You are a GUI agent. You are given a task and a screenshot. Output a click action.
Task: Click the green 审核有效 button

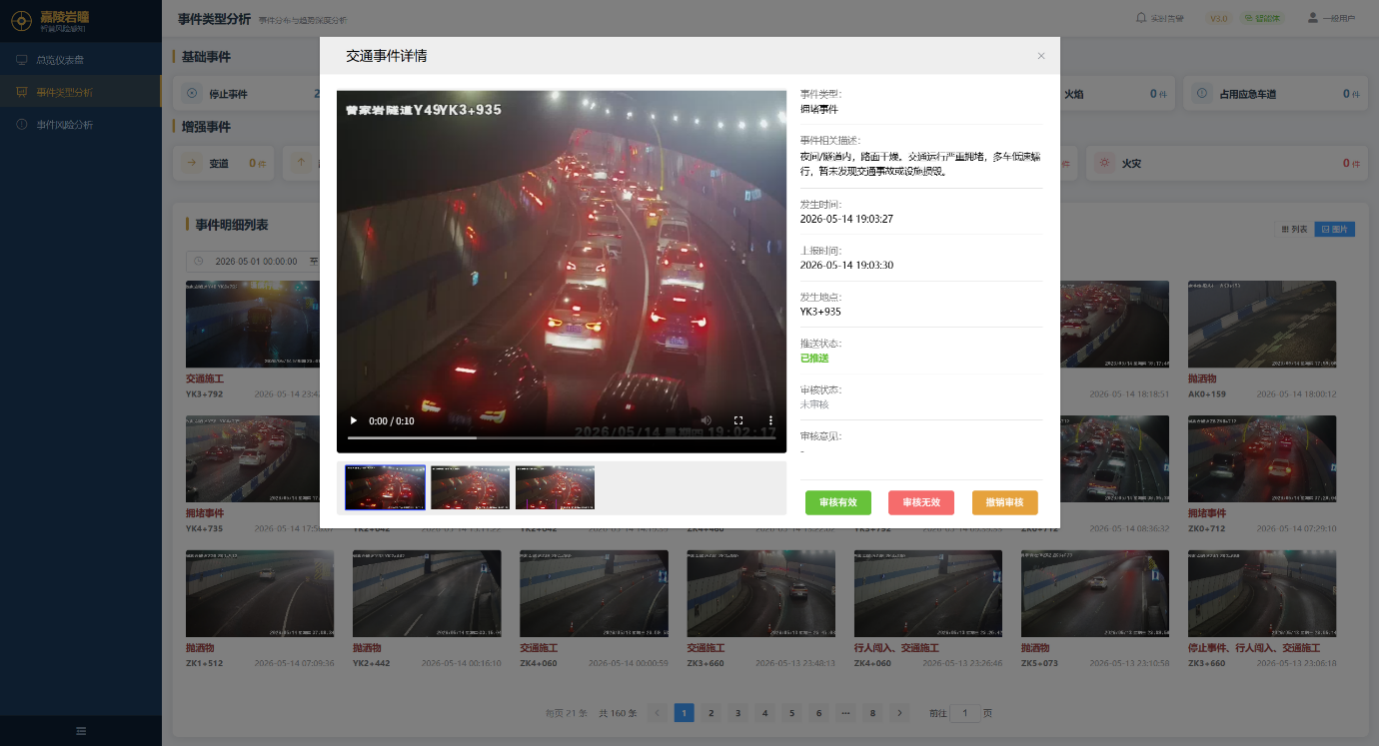point(838,503)
